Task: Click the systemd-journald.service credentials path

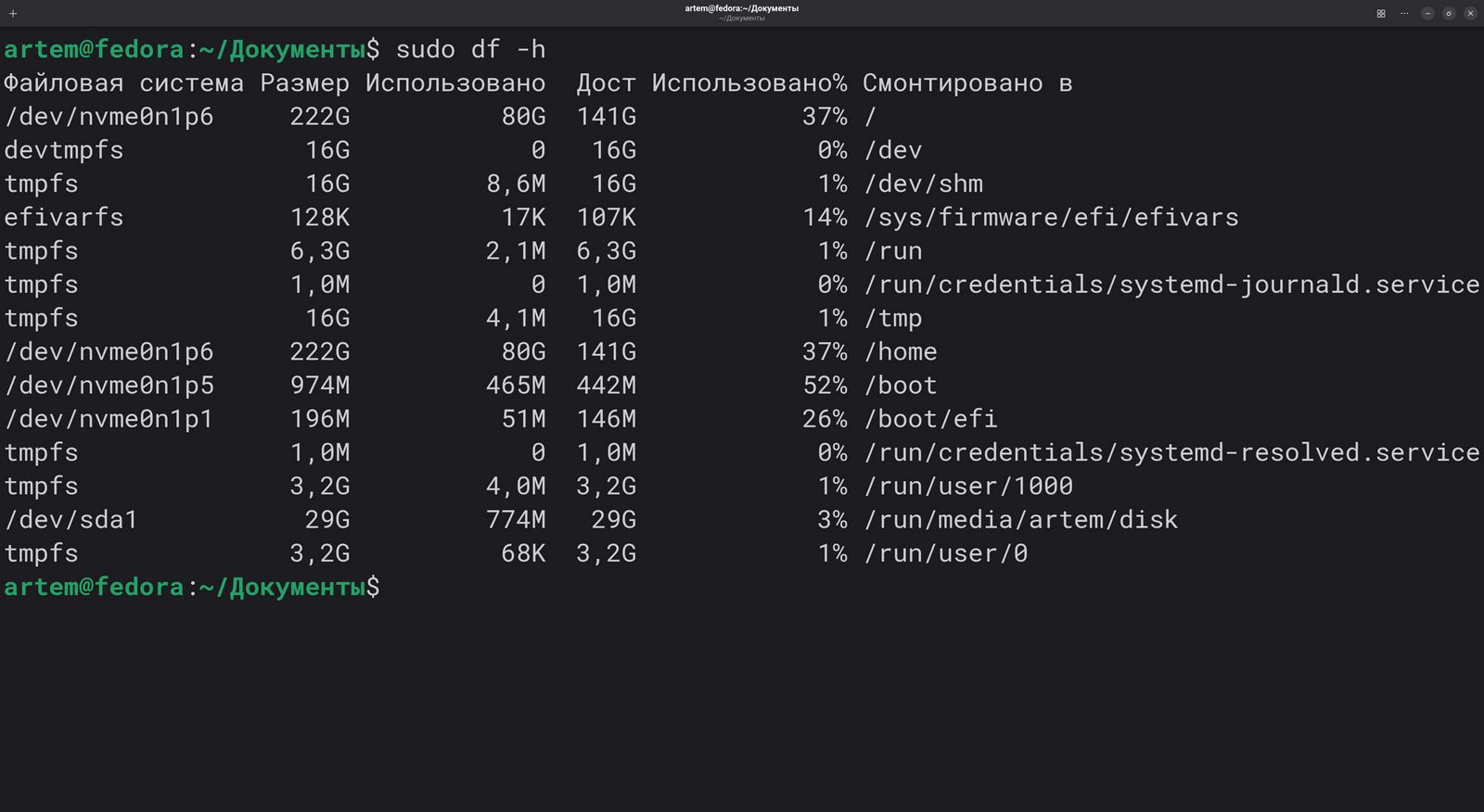Action: (1171, 285)
